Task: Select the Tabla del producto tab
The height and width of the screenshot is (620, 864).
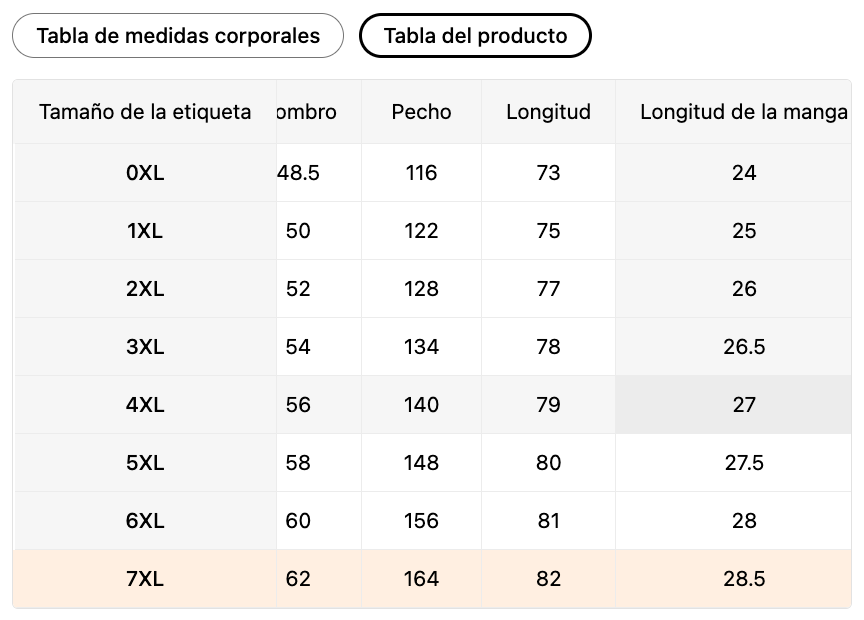Action: pos(475,36)
